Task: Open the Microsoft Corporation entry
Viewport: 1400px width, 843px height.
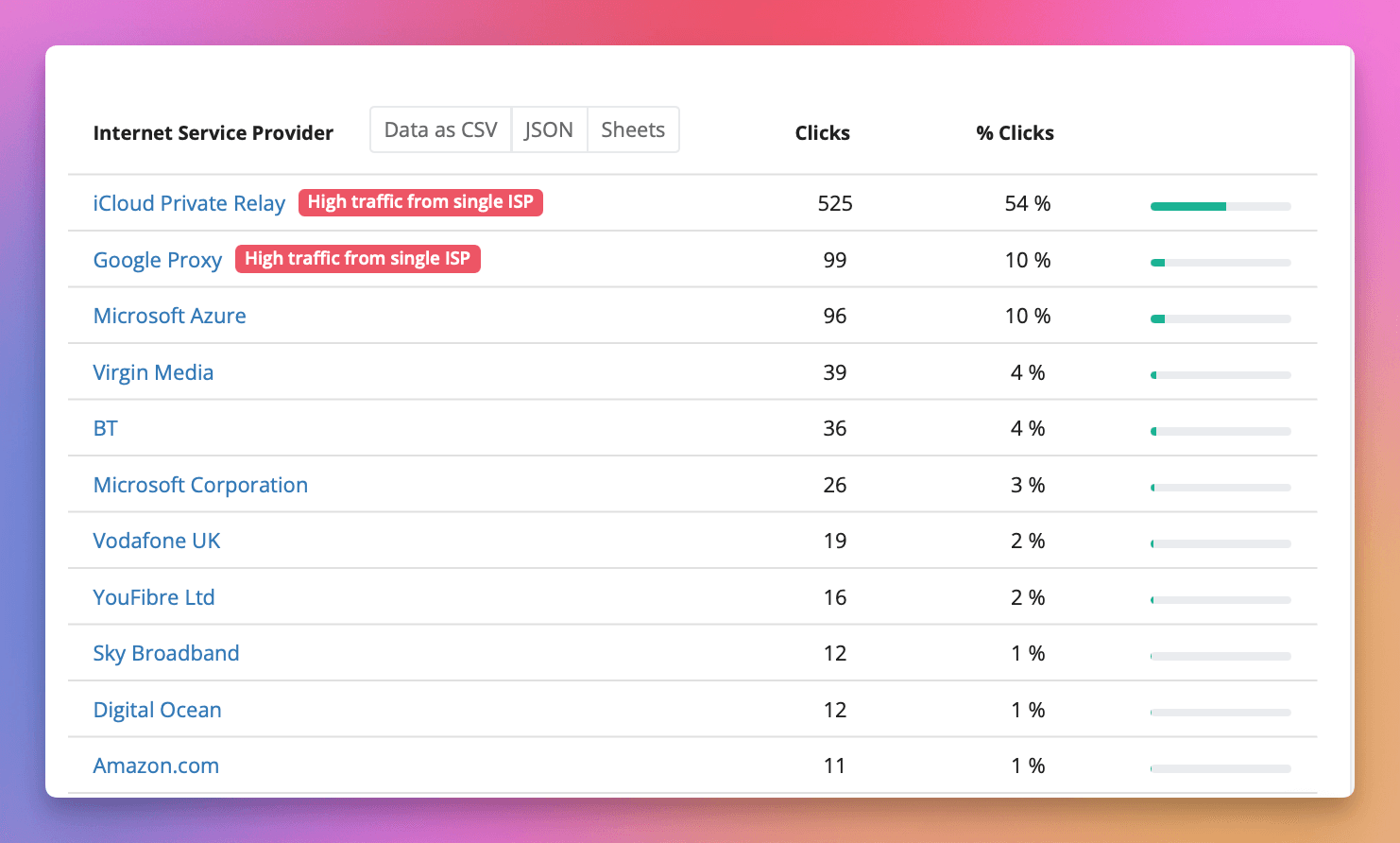Action: coord(200,484)
